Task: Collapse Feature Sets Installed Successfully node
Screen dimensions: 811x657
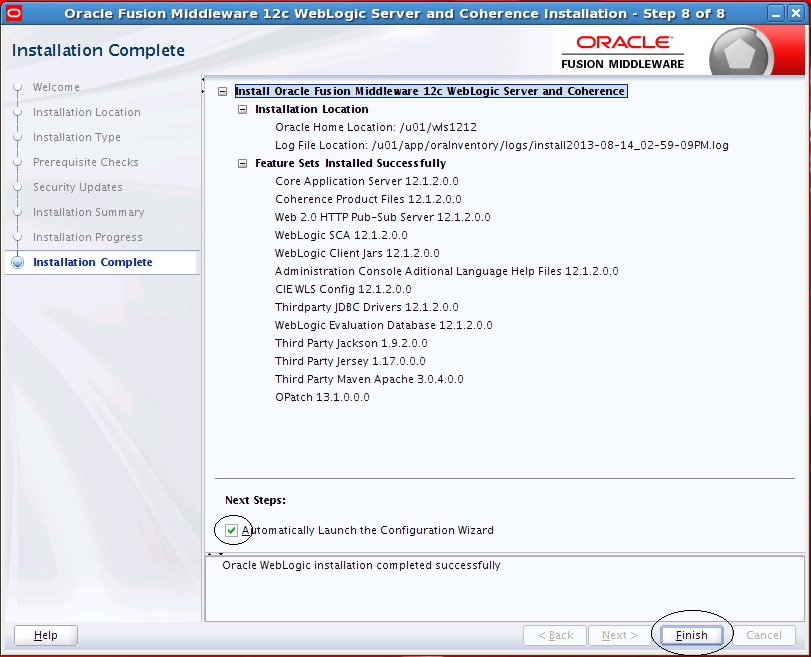Action: tap(242, 163)
